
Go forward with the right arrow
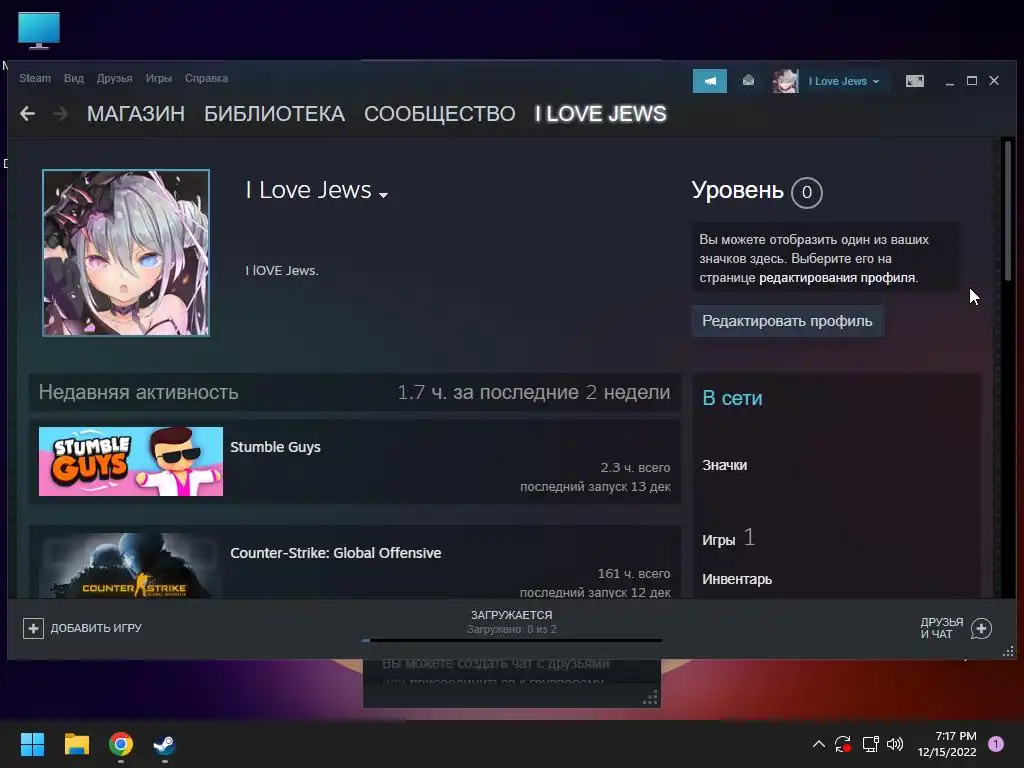coord(60,114)
